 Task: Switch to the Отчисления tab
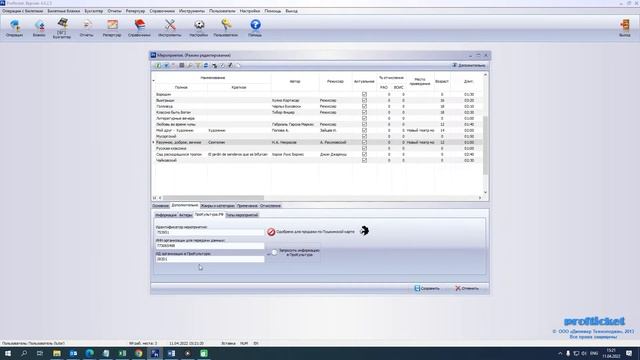point(270,206)
